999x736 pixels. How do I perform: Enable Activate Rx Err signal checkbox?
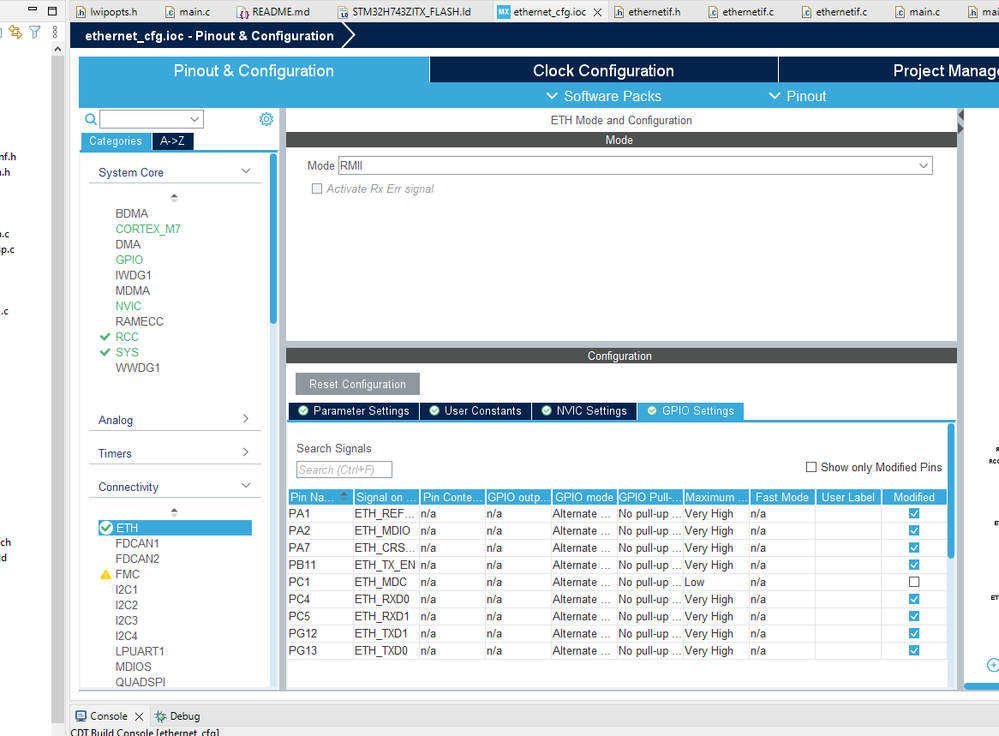coord(317,189)
